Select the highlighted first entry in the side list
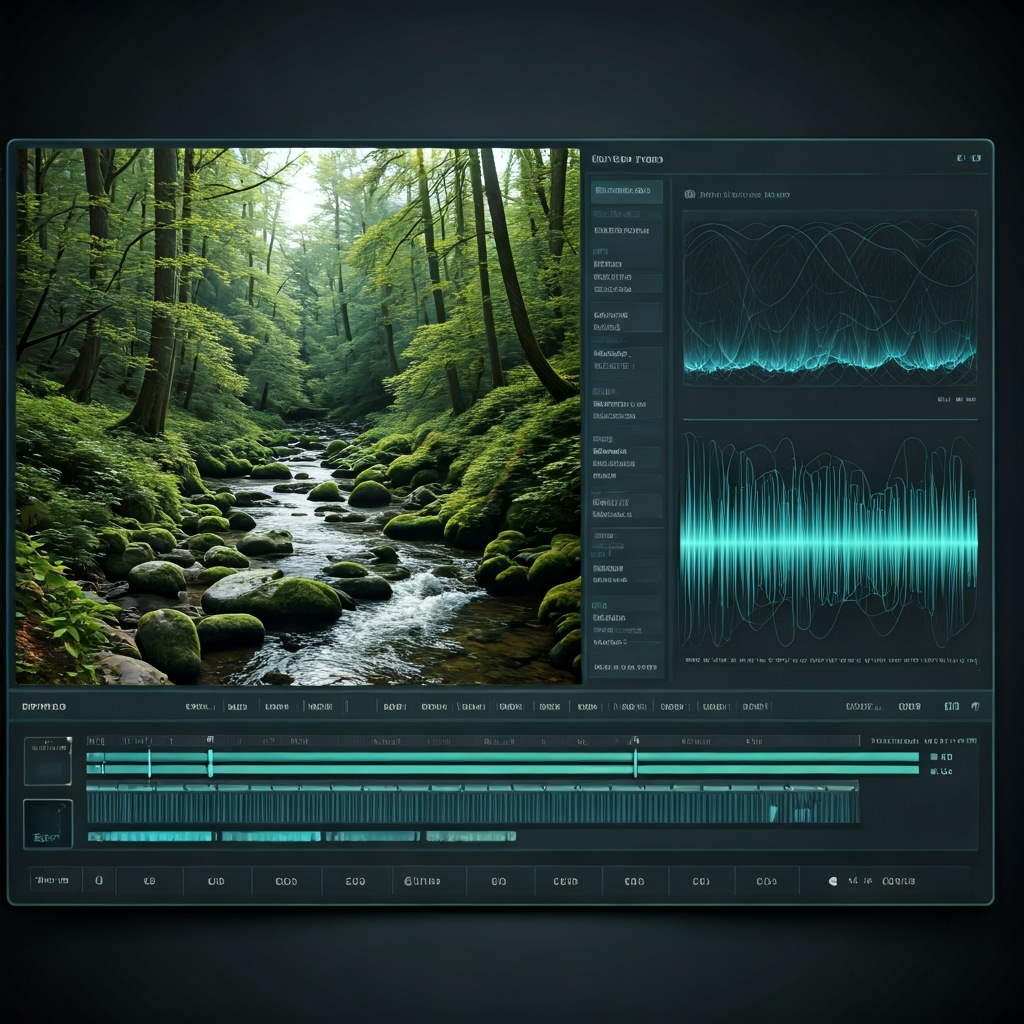1024x1024 pixels. coord(626,190)
